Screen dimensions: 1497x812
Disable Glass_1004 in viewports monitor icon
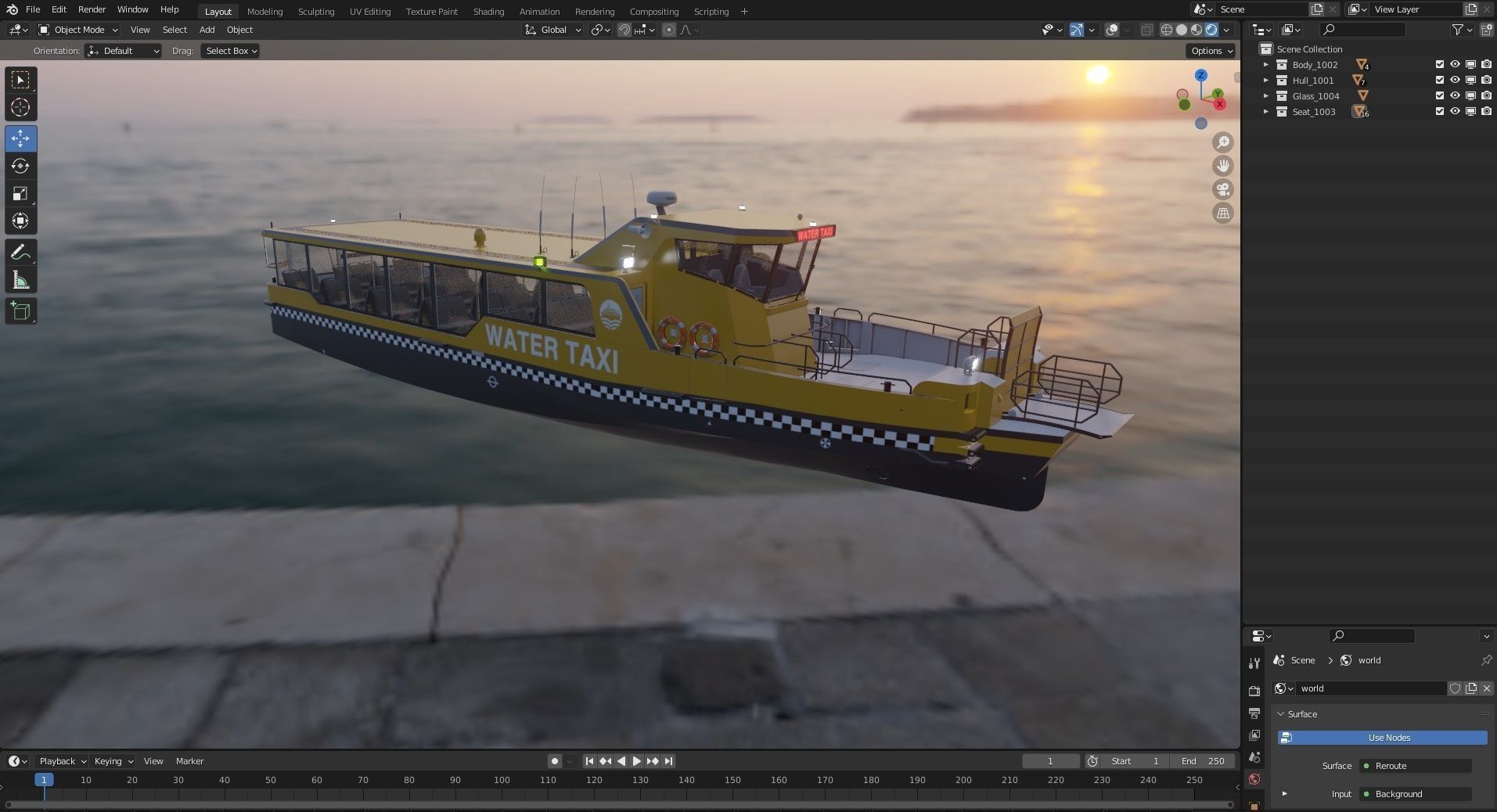[1470, 96]
